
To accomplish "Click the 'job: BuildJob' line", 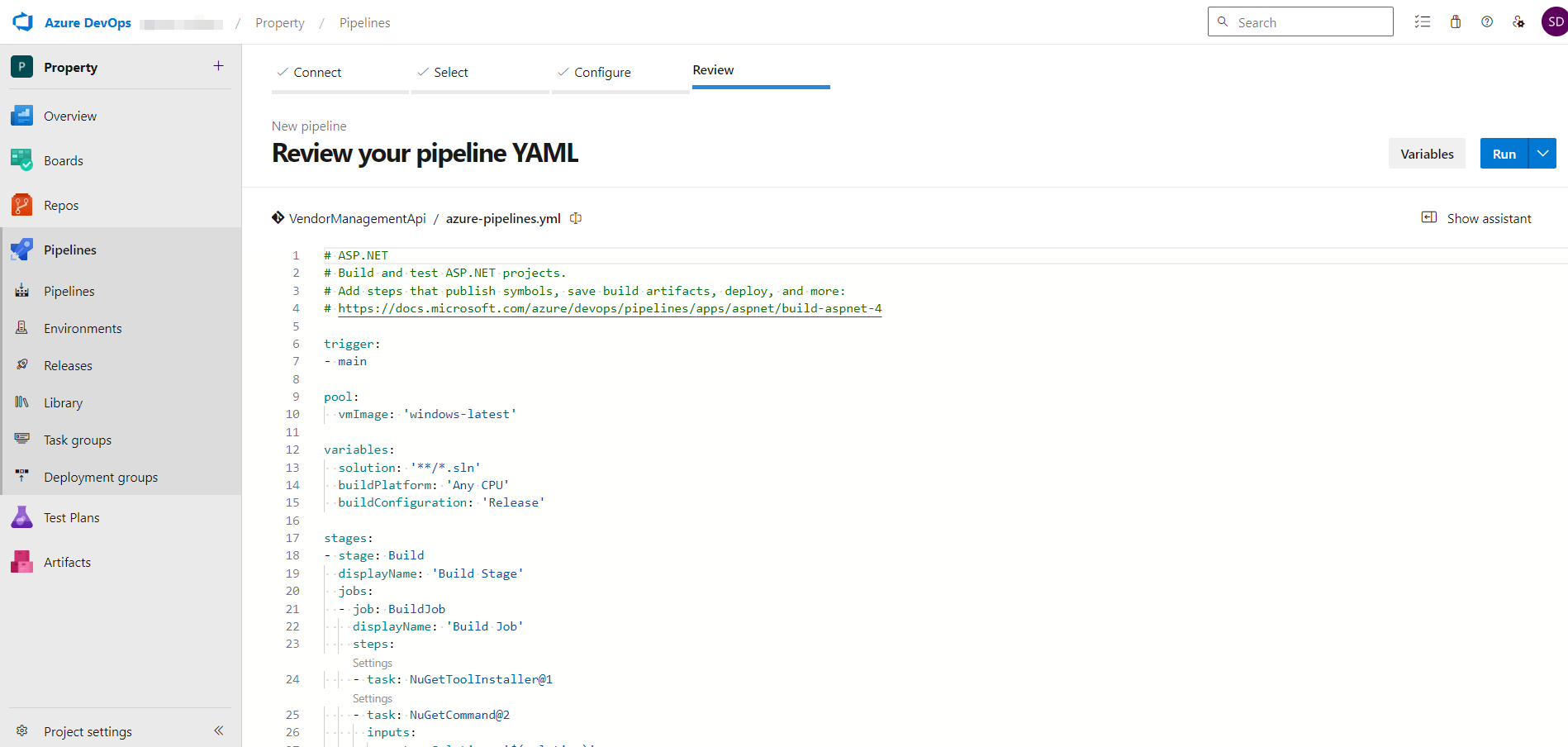I will 392,609.
